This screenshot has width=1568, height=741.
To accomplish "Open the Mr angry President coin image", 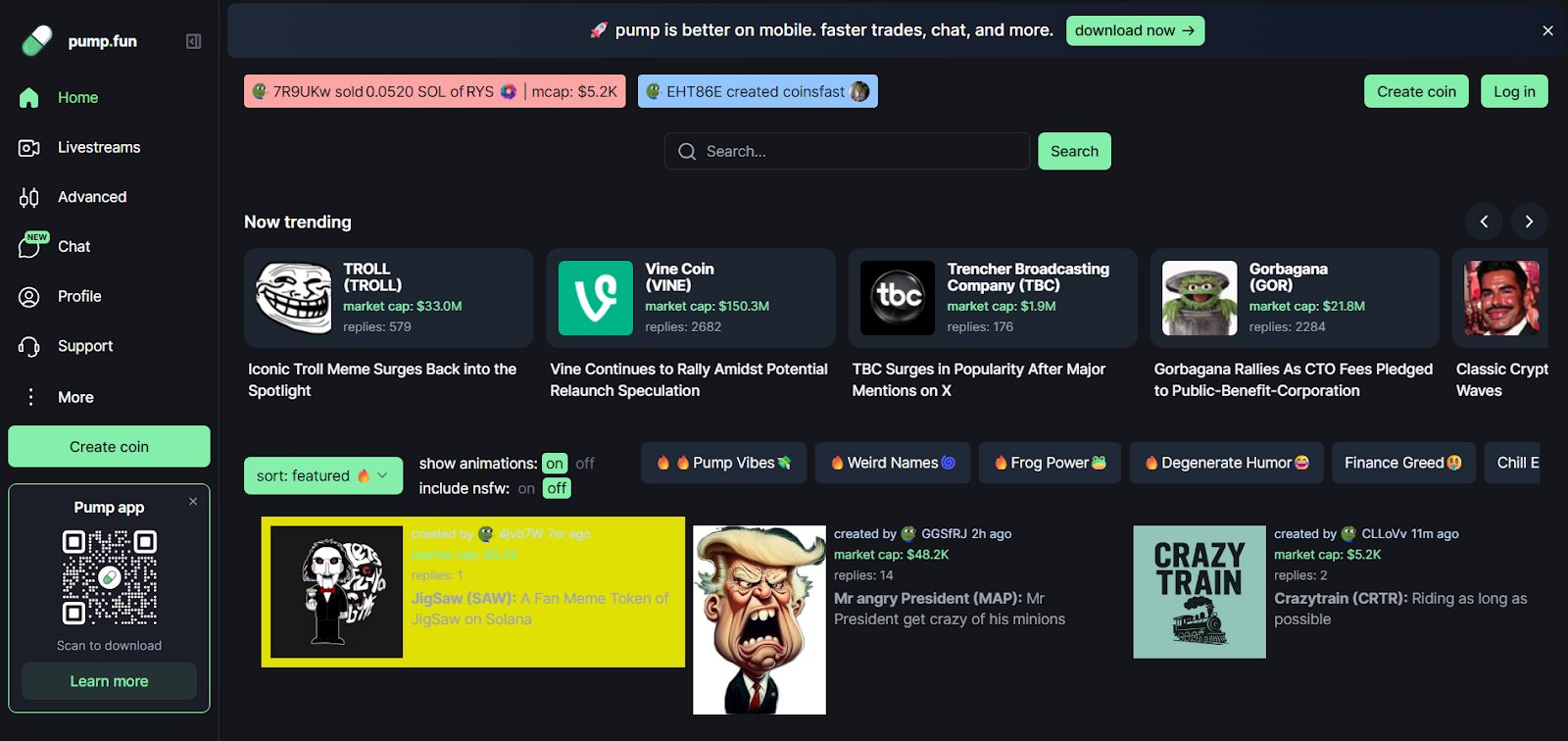I will pos(759,619).
